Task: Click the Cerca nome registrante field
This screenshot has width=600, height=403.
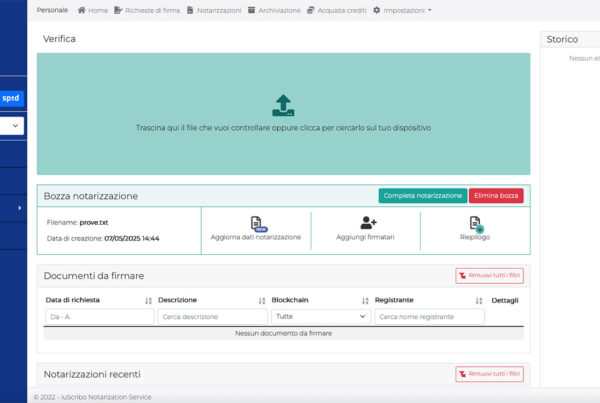Action: (x=429, y=317)
